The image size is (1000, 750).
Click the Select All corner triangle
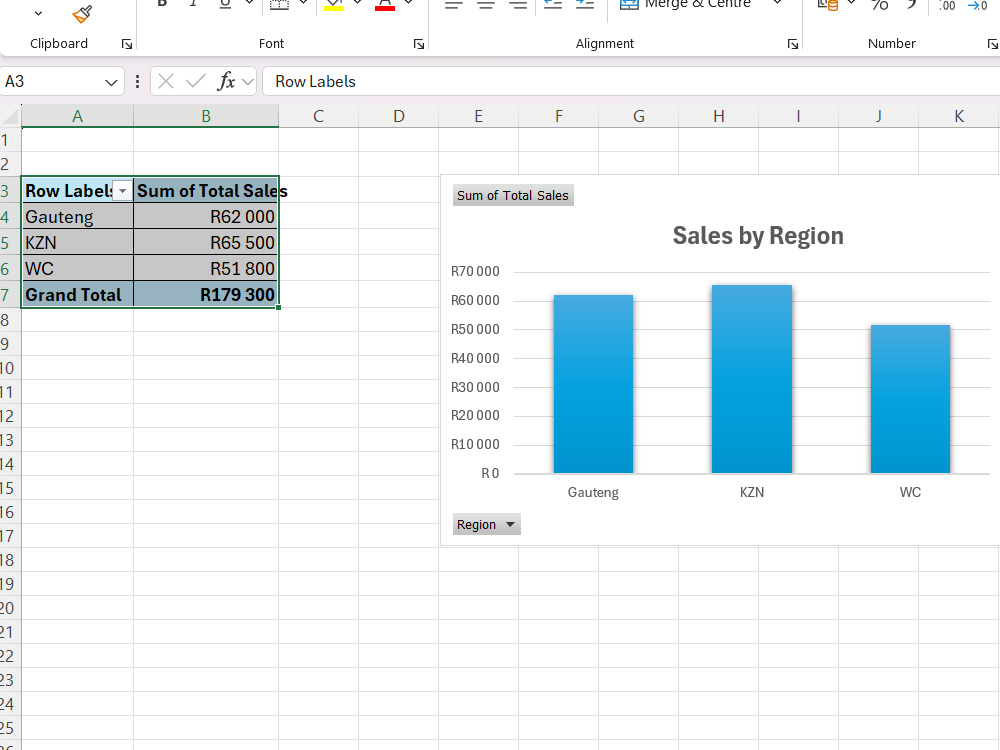click(11, 116)
